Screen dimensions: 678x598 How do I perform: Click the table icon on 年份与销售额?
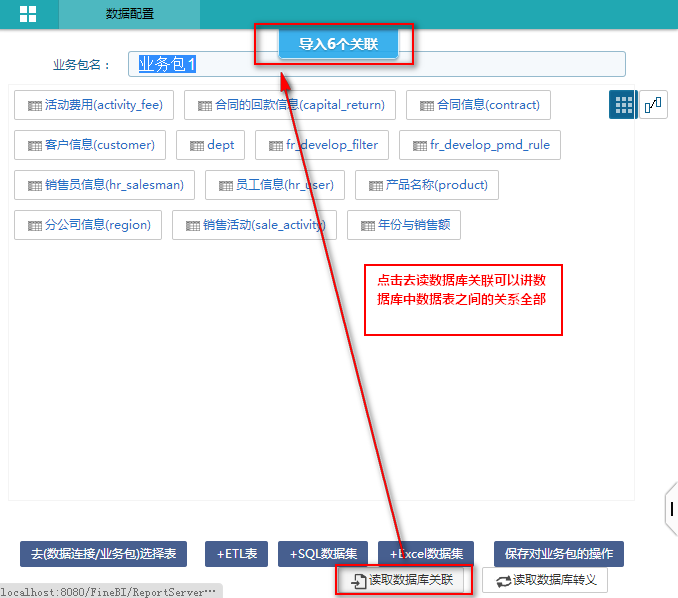coord(365,225)
